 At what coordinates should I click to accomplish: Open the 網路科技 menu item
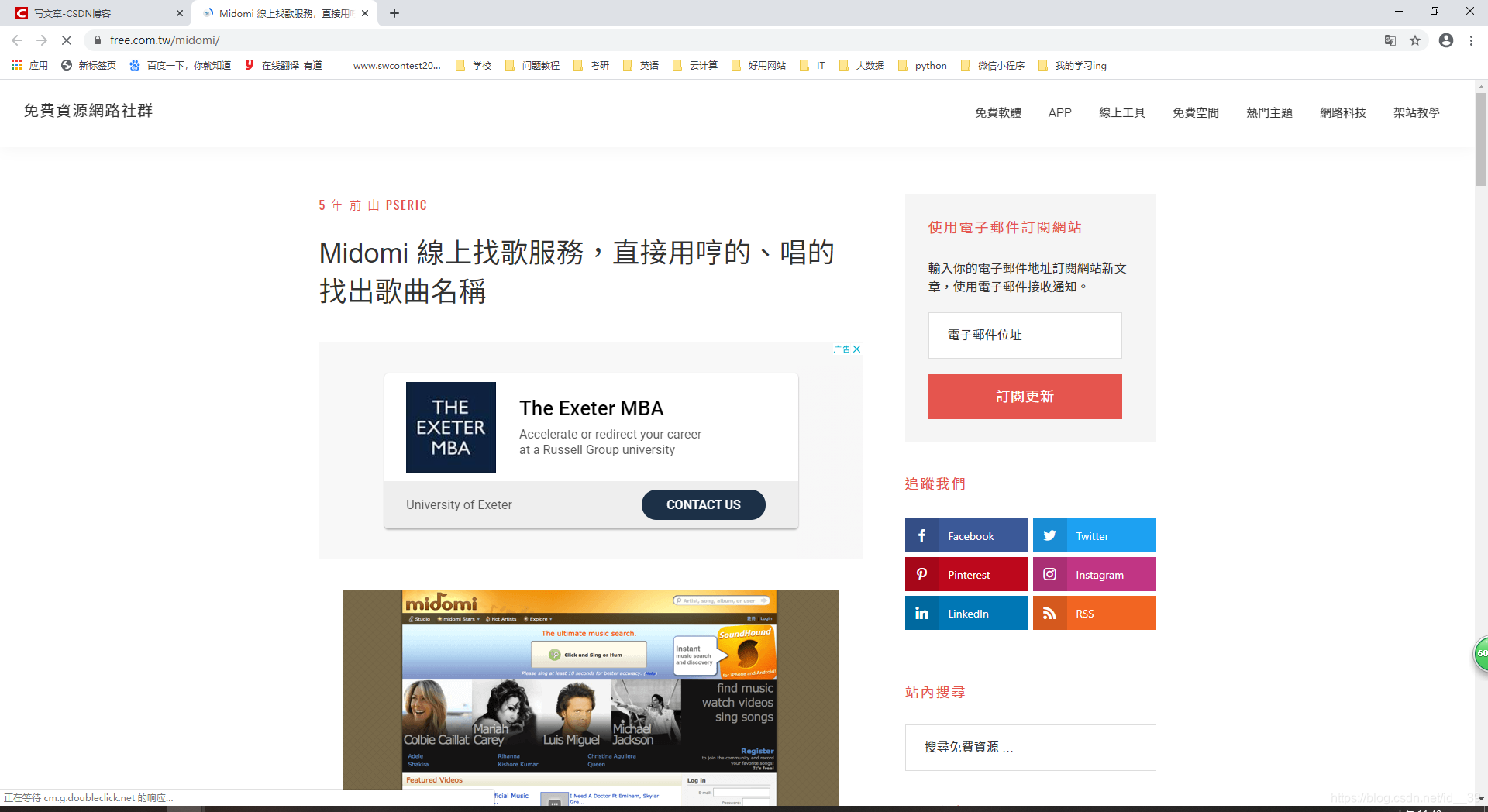1343,113
